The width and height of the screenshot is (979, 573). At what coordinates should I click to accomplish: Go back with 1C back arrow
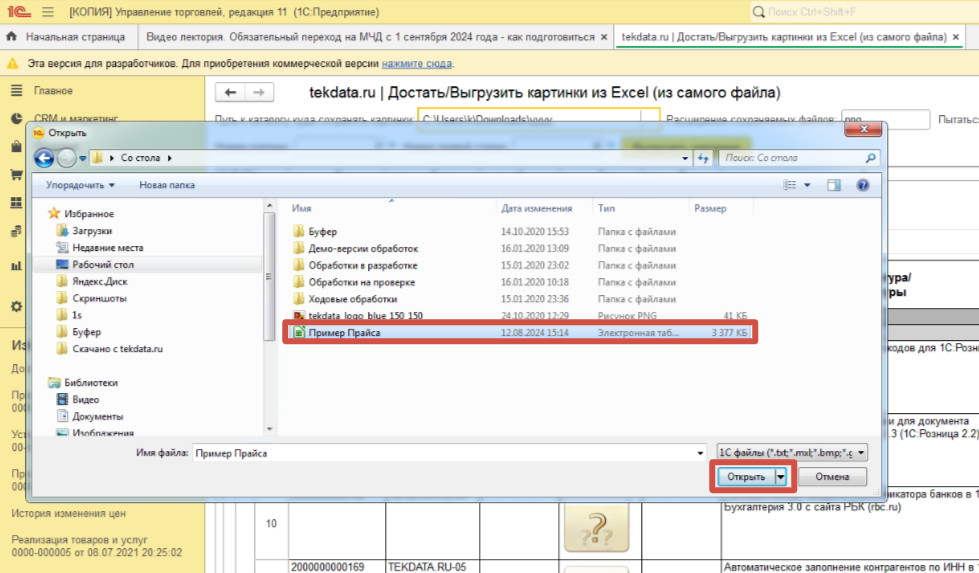230,92
